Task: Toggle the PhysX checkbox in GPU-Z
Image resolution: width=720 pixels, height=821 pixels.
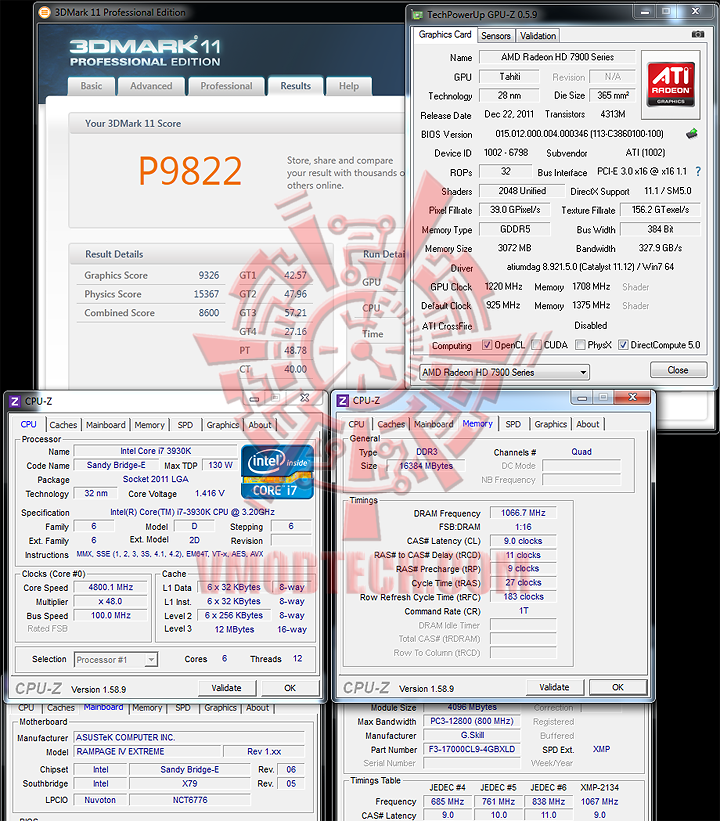Action: (580, 345)
